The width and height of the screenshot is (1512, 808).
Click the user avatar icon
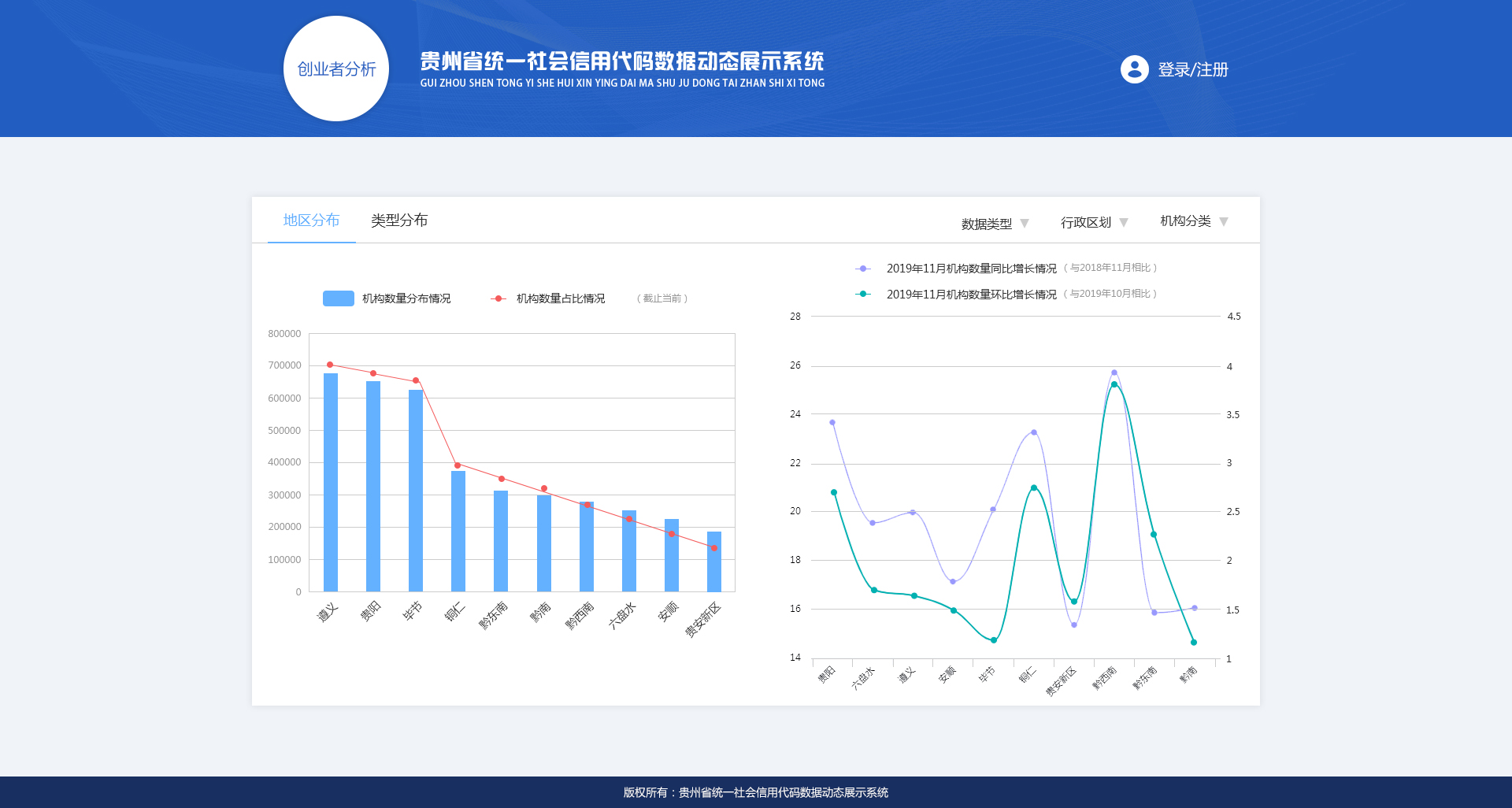click(x=1134, y=69)
